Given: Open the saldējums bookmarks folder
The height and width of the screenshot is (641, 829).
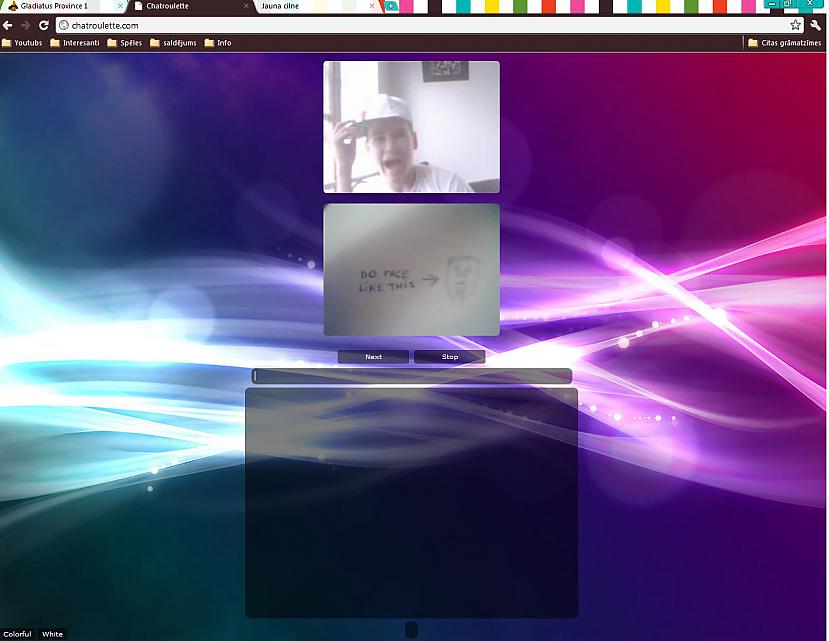Looking at the screenshot, I should [173, 43].
